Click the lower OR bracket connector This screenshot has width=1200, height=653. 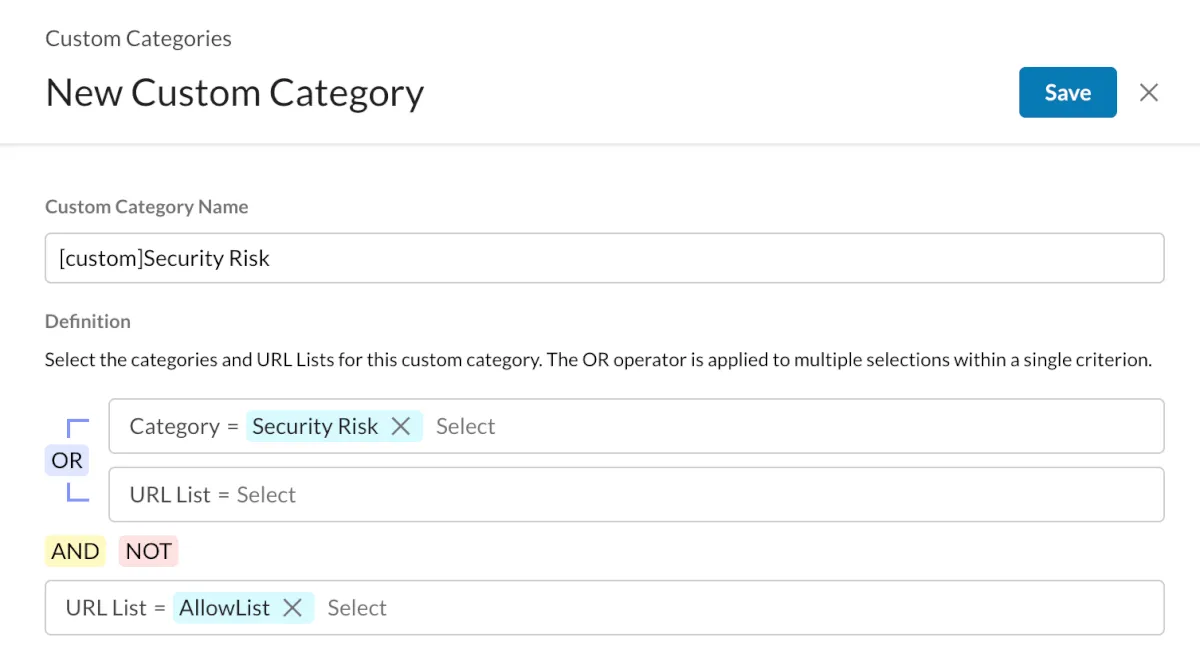[77, 492]
